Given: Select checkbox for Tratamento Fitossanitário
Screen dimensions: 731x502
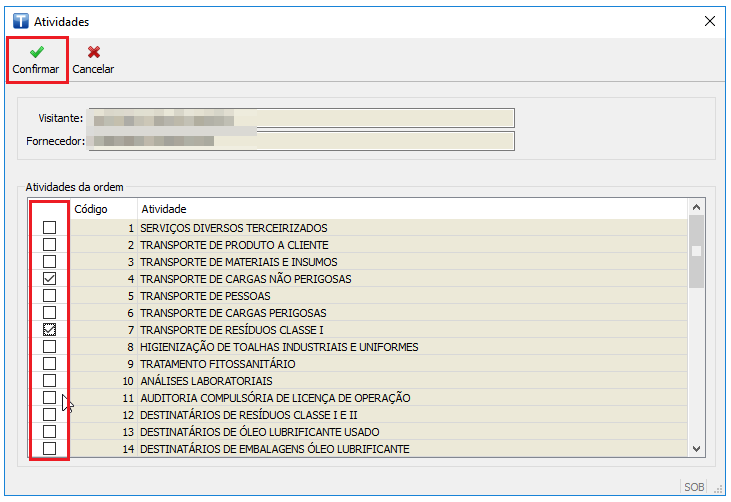Looking at the screenshot, I should [x=49, y=364].
